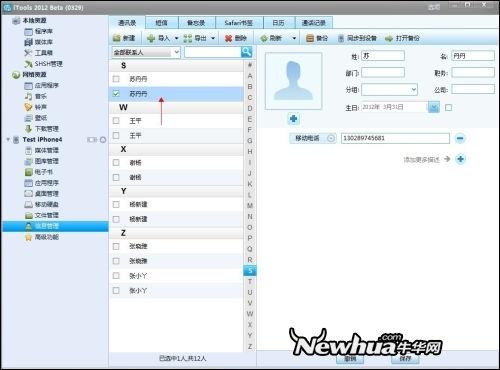Image resolution: width=500 pixels, height=370 pixels.
Task: Switch to the 日历 tab
Action: click(278, 23)
